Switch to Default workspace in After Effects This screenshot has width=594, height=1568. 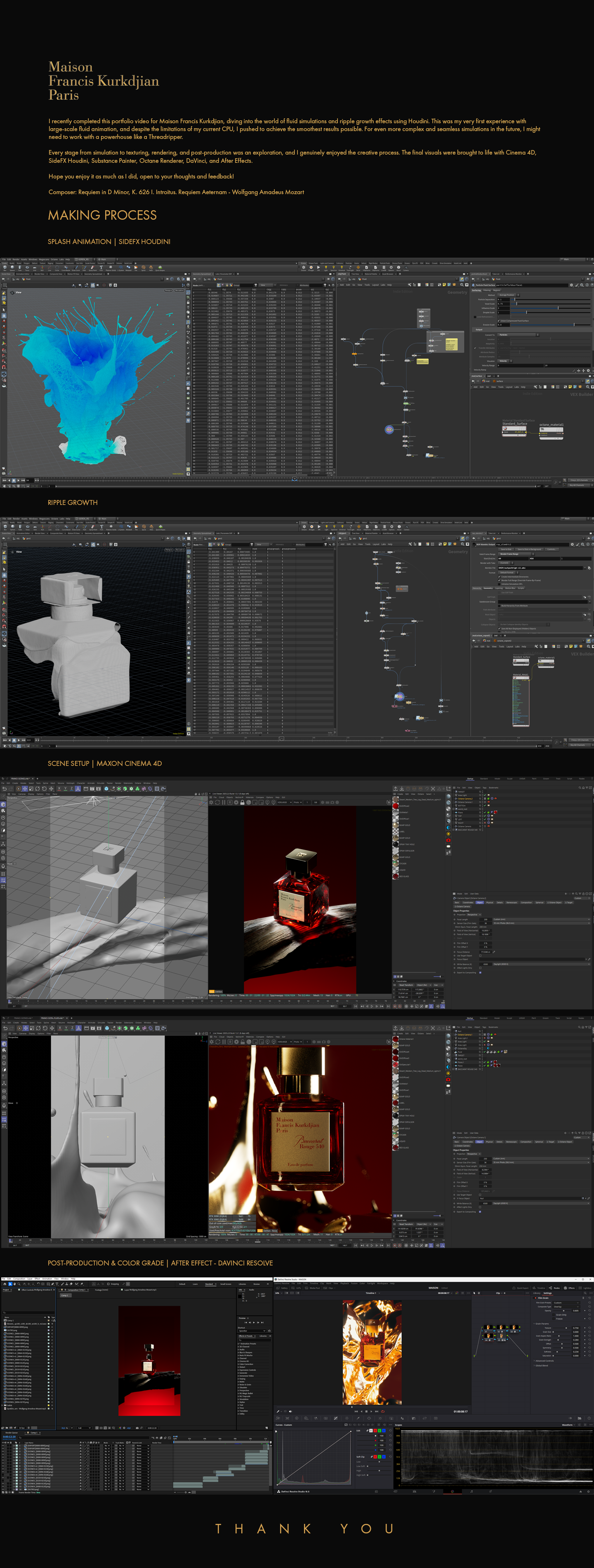(182, 1284)
